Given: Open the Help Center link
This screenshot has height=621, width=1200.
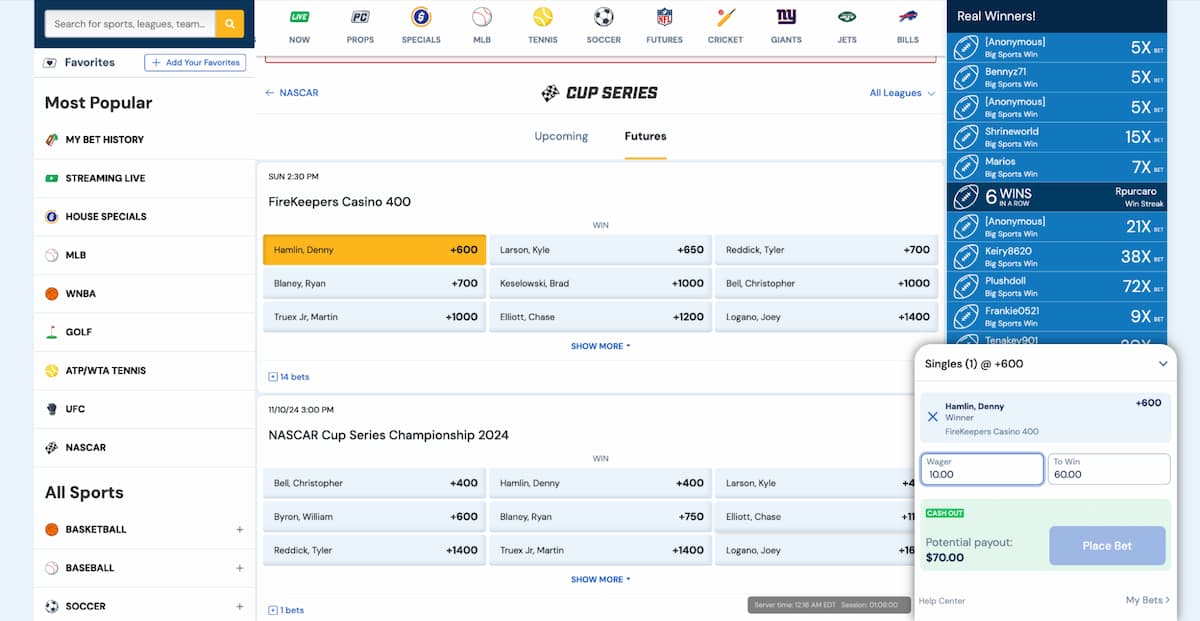Looking at the screenshot, I should tap(942, 601).
